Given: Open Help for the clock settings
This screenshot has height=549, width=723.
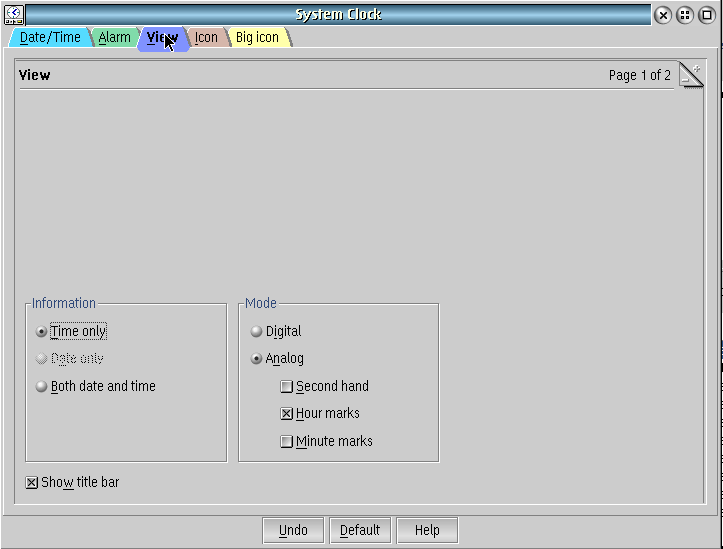Looking at the screenshot, I should 427,531.
